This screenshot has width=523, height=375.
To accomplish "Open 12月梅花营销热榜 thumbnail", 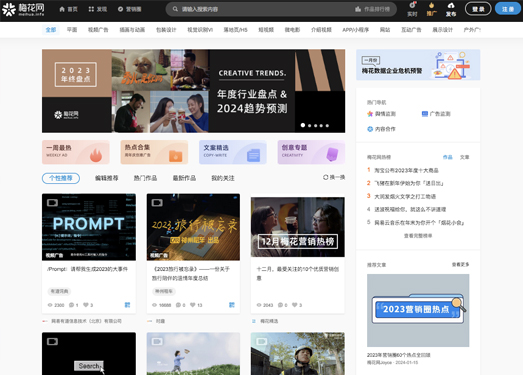I will 298,227.
